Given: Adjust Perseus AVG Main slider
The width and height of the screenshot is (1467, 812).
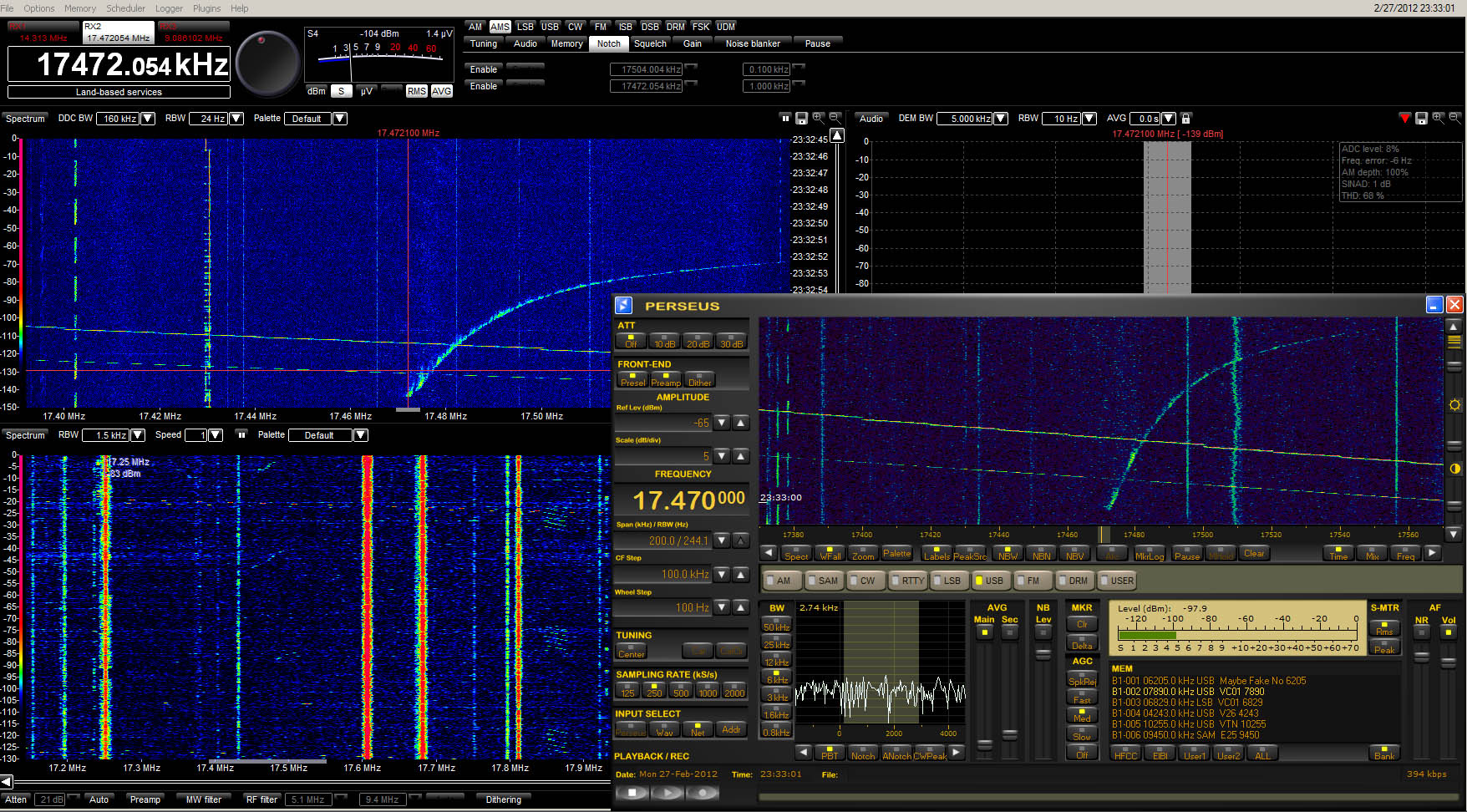Looking at the screenshot, I should tap(985, 743).
